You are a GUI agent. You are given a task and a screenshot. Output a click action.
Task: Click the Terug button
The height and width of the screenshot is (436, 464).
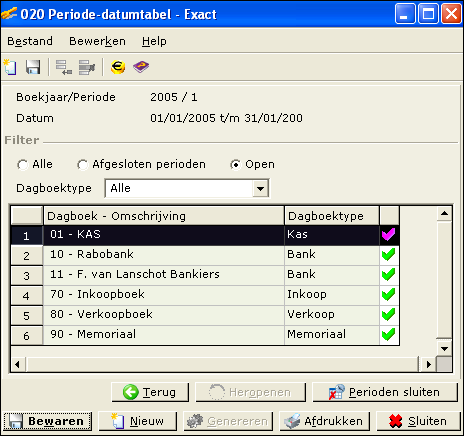[150, 392]
